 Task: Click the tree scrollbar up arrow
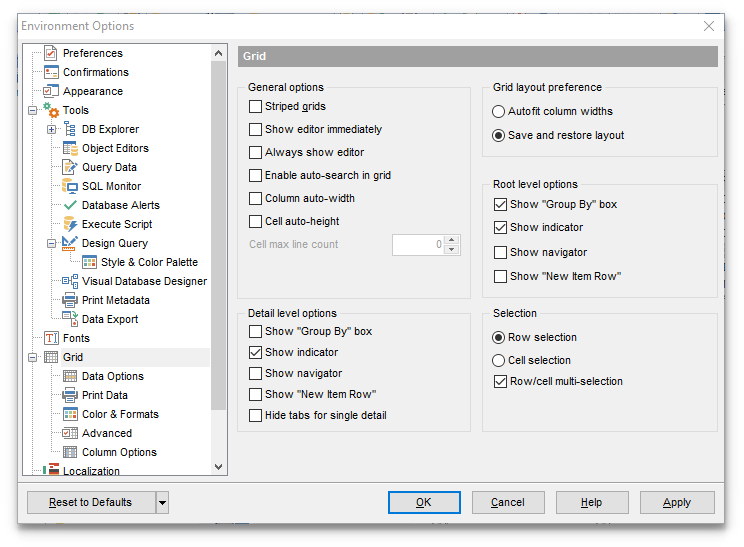[x=218, y=53]
